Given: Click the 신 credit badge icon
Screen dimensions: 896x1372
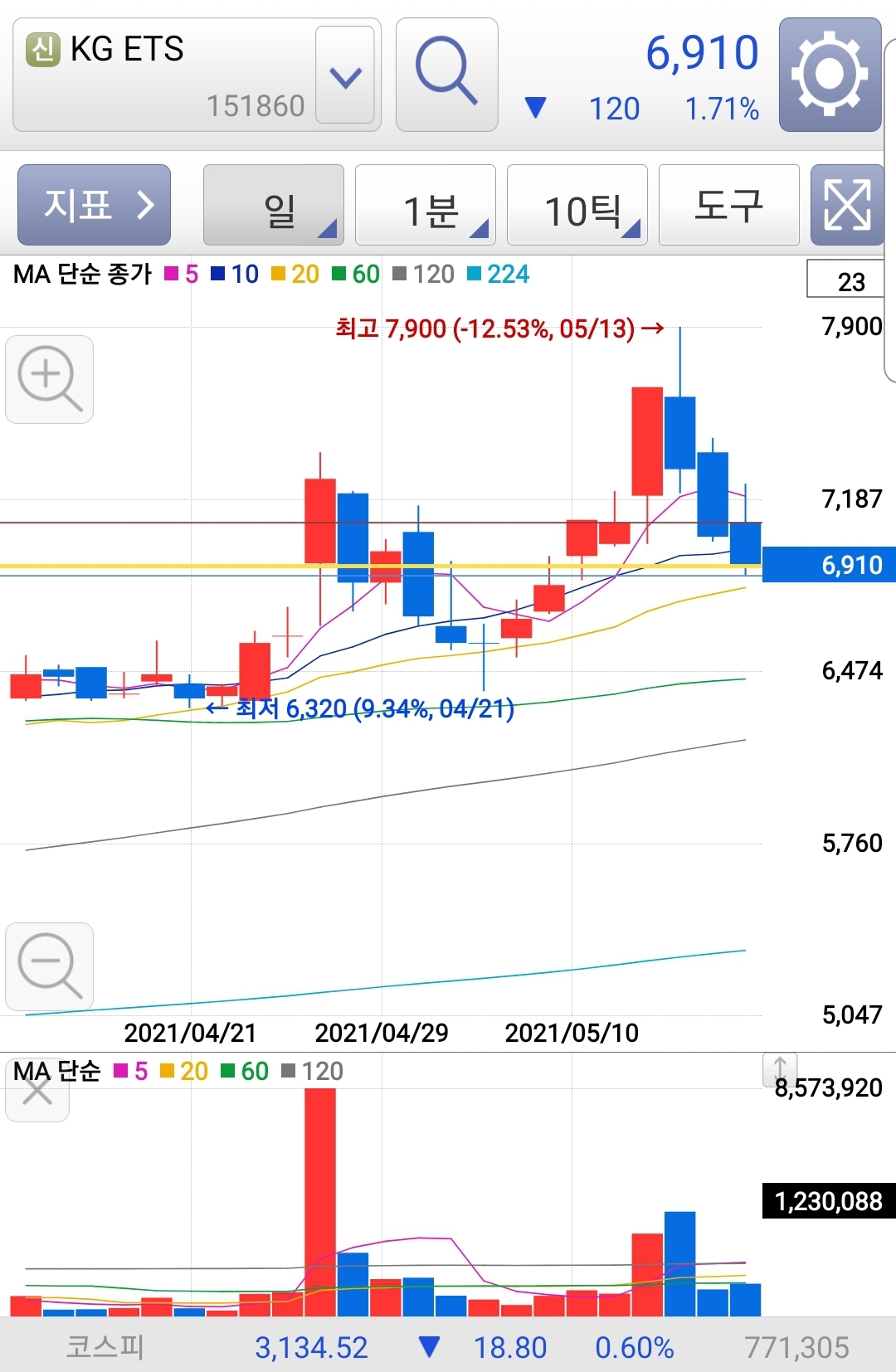Looking at the screenshot, I should 43,50.
